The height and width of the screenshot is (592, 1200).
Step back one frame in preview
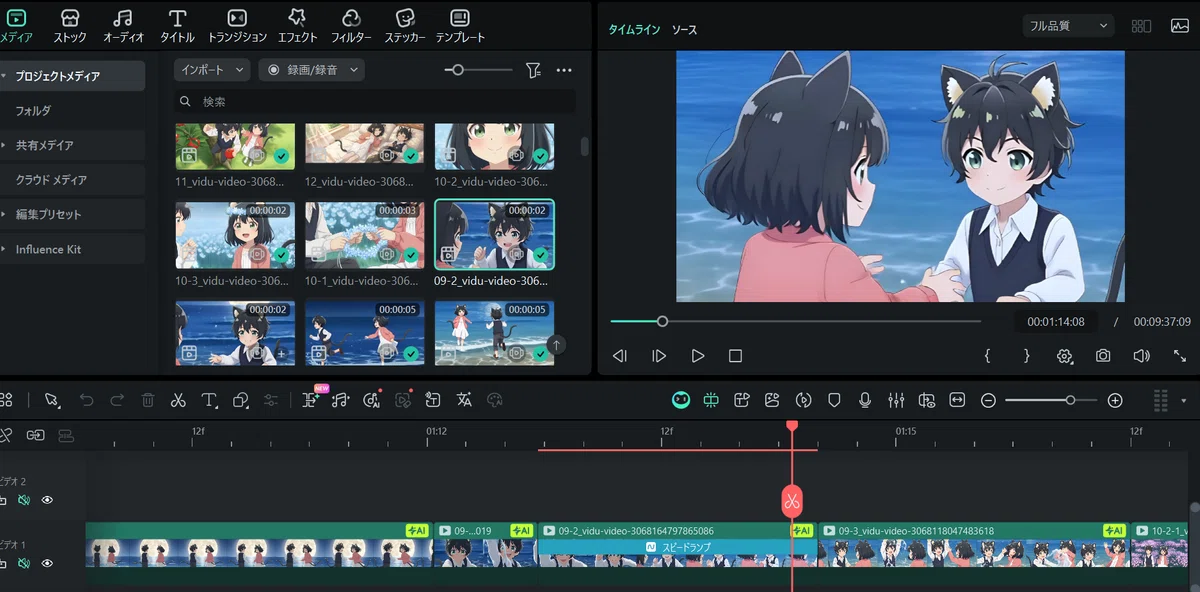pos(620,356)
